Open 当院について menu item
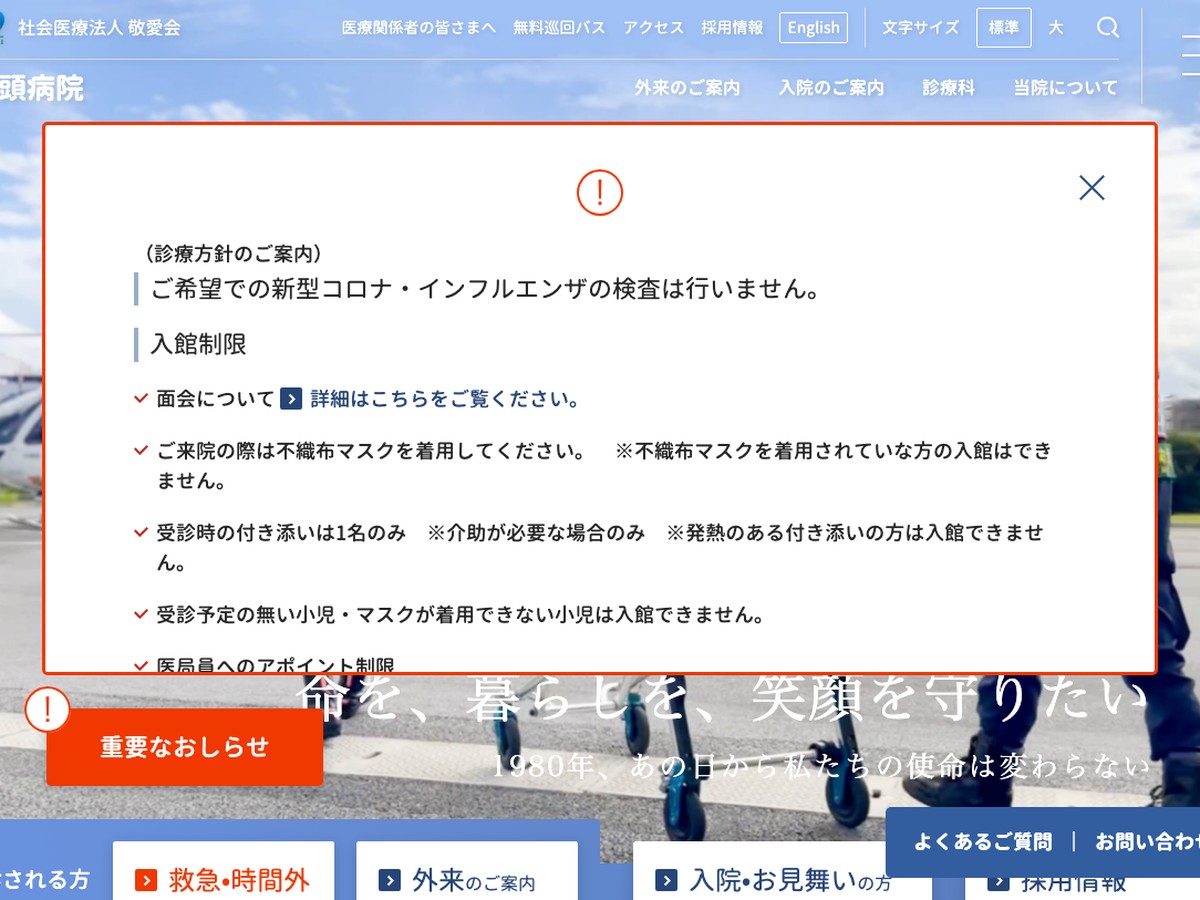Image resolution: width=1200 pixels, height=900 pixels. (1065, 88)
